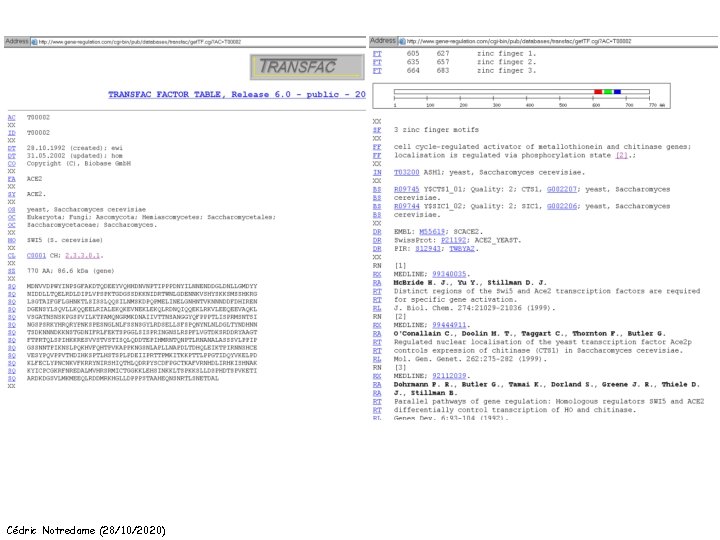The image size is (720, 540).
Task: Click the blue zinc finger 3 domain block
Action: 617,92
